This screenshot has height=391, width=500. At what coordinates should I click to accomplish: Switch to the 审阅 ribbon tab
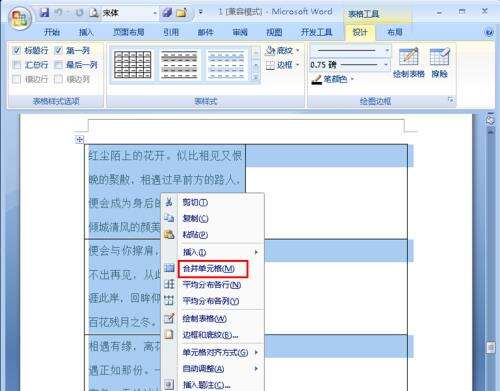(240, 32)
